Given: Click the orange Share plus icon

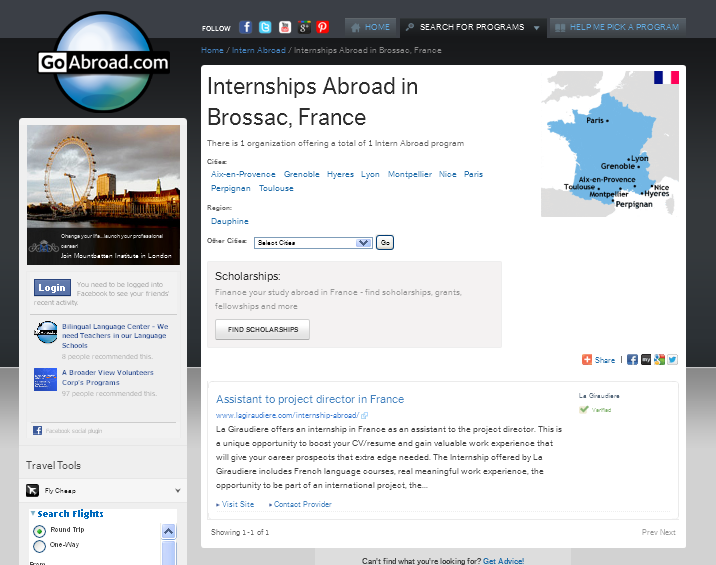Looking at the screenshot, I should pyautogui.click(x=587, y=360).
